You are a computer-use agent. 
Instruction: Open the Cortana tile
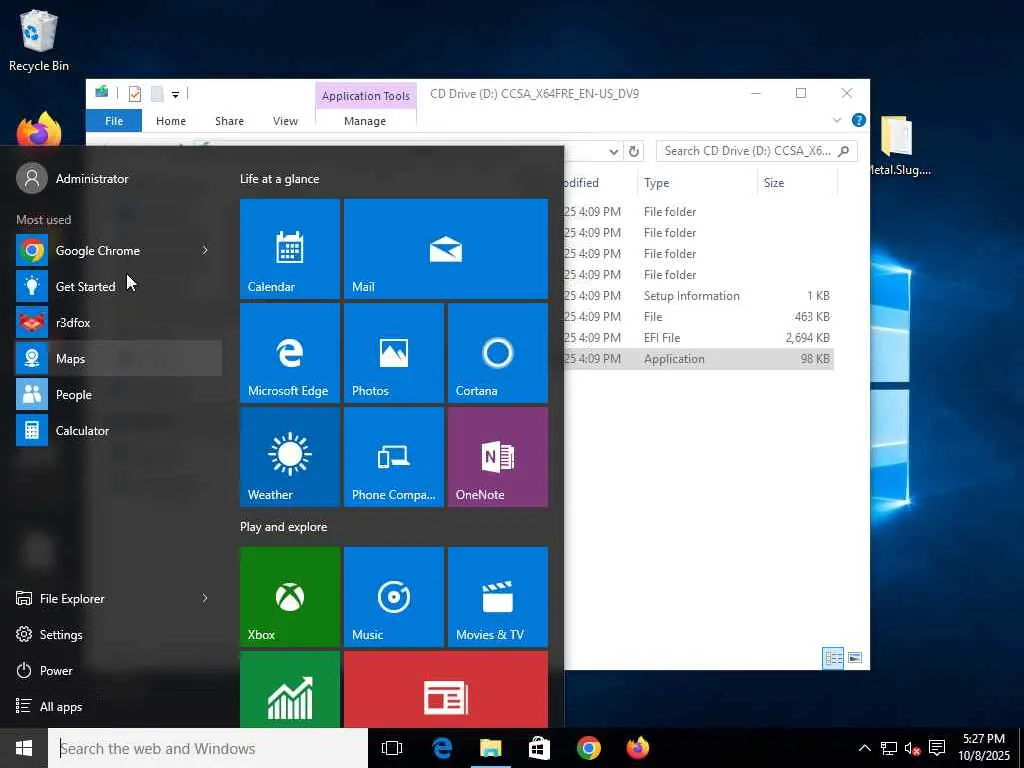pyautogui.click(x=498, y=353)
